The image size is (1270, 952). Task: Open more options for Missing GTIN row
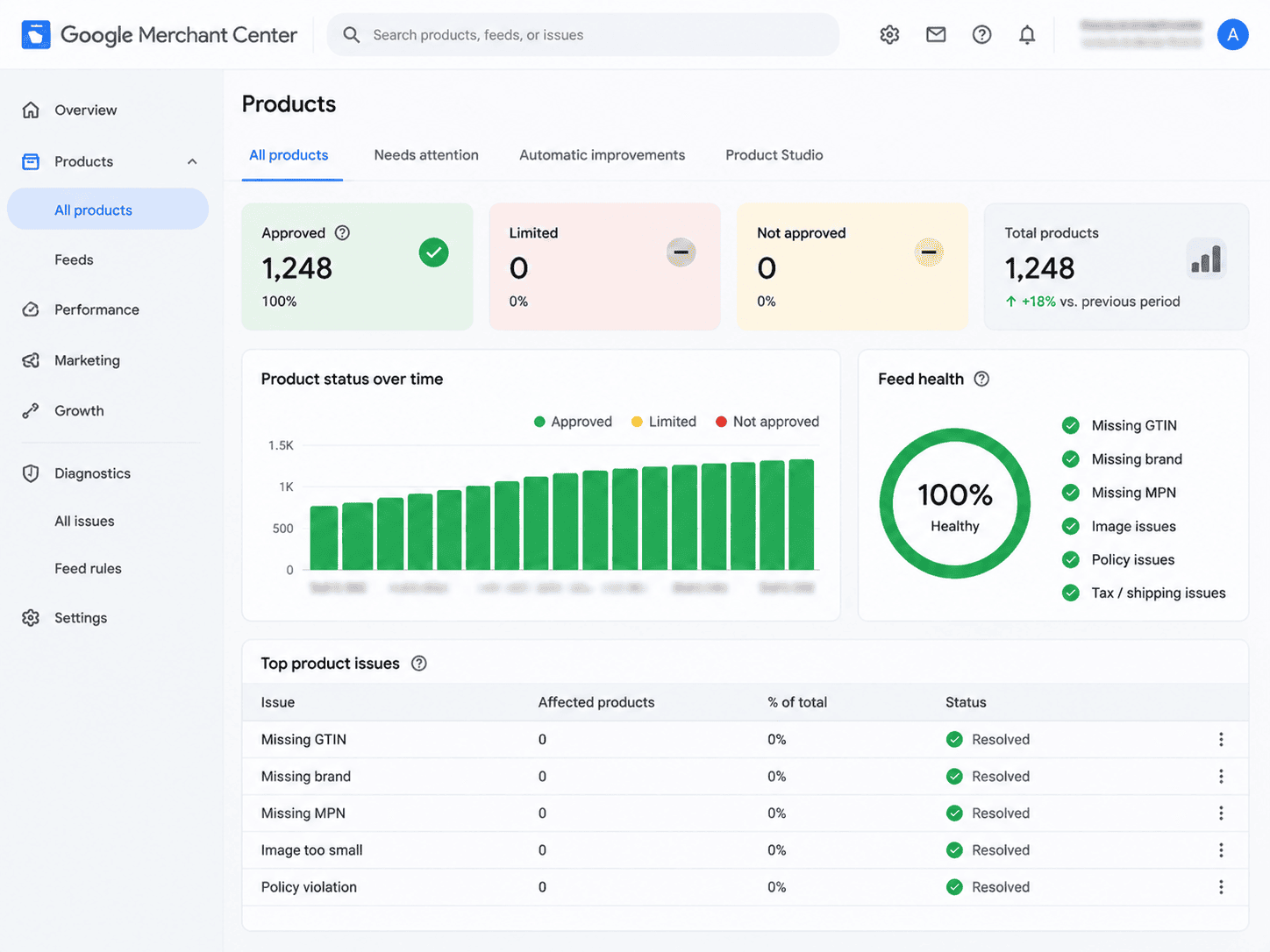pyautogui.click(x=1220, y=740)
